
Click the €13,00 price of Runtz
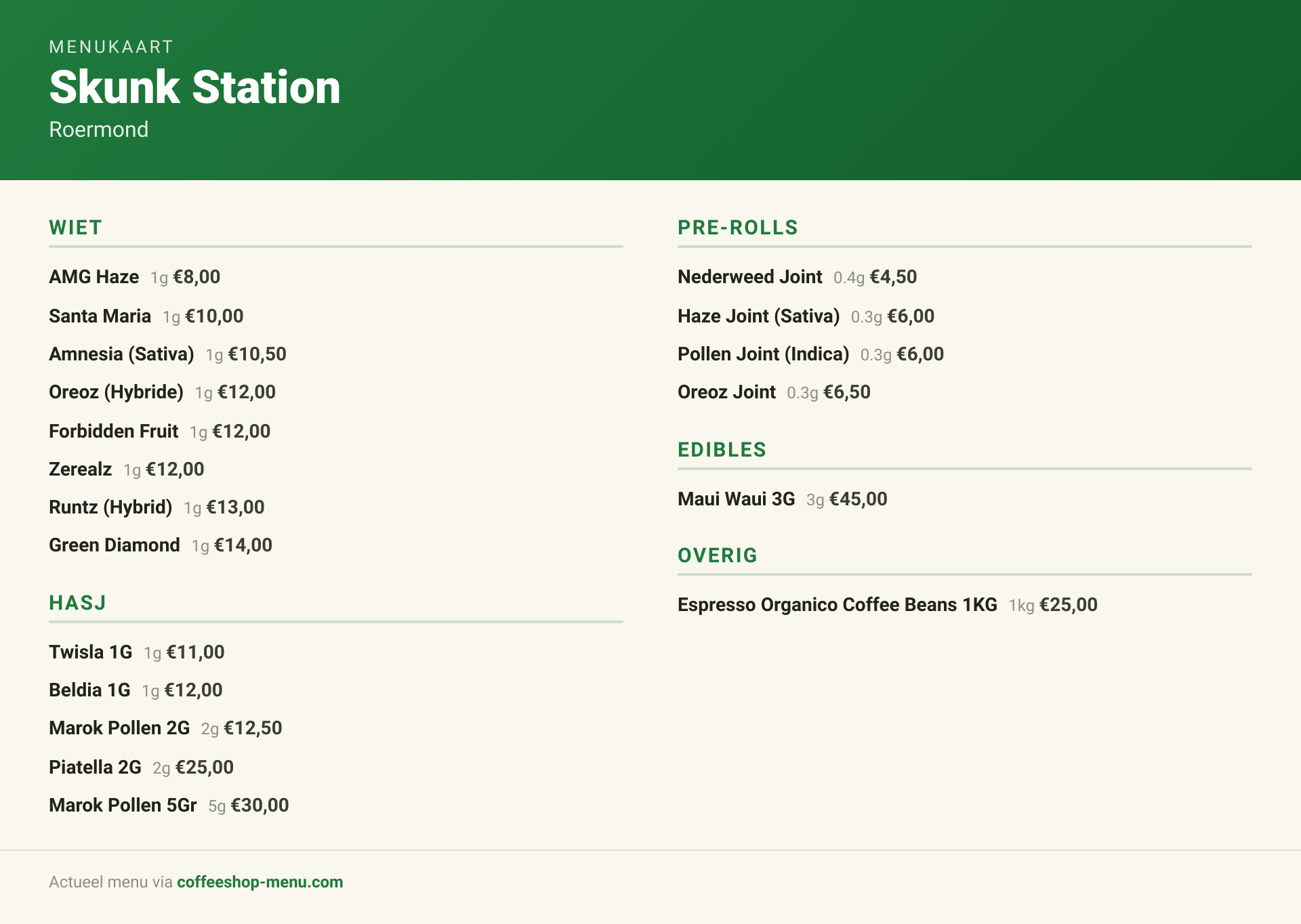click(x=235, y=507)
